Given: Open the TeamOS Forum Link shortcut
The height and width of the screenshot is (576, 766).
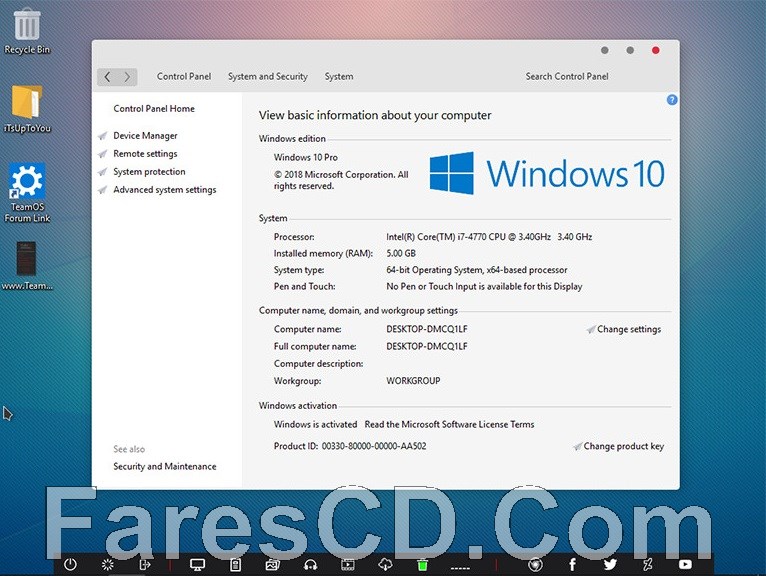Looking at the screenshot, I should click(27, 193).
